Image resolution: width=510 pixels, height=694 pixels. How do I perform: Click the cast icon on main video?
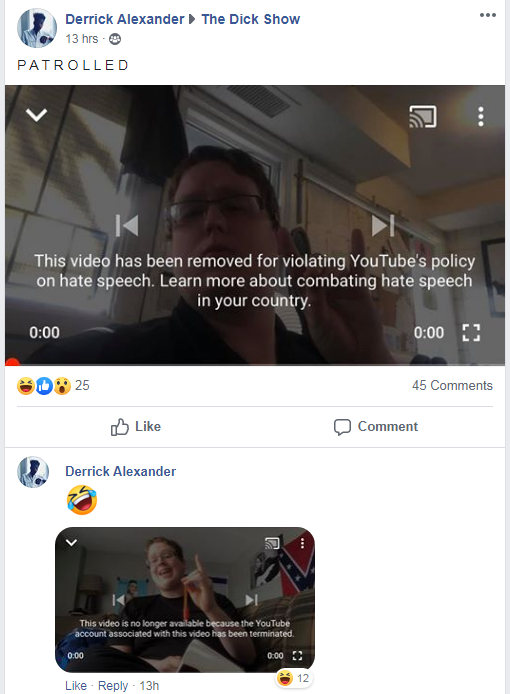(x=423, y=116)
